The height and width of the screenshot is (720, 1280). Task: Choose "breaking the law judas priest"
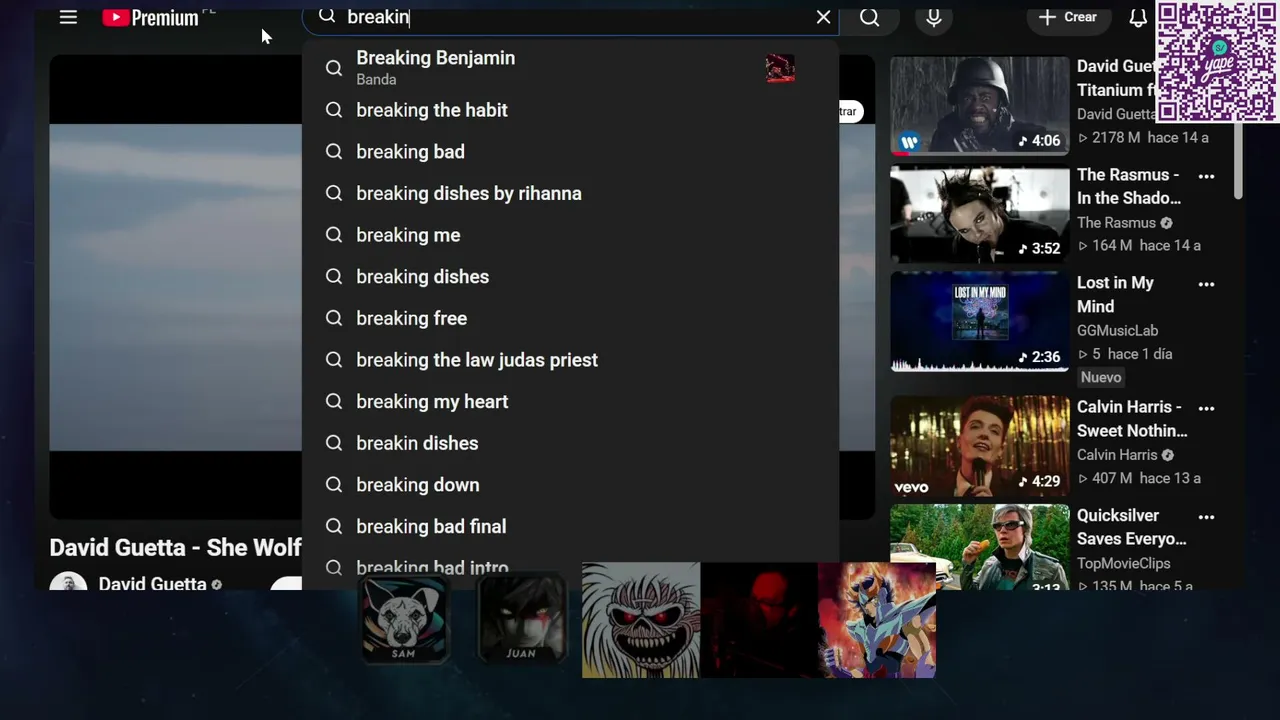point(570,360)
